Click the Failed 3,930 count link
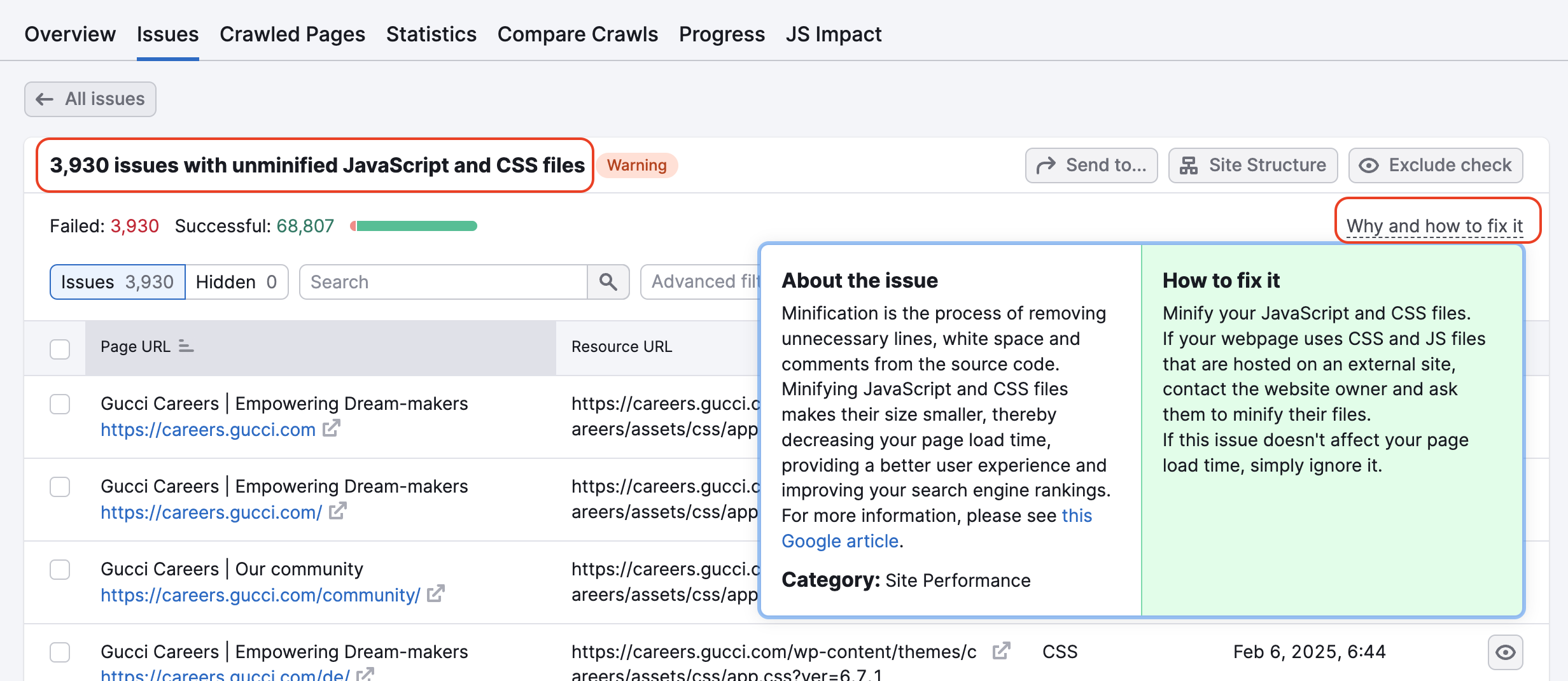This screenshot has height=681, width=1568. [134, 225]
